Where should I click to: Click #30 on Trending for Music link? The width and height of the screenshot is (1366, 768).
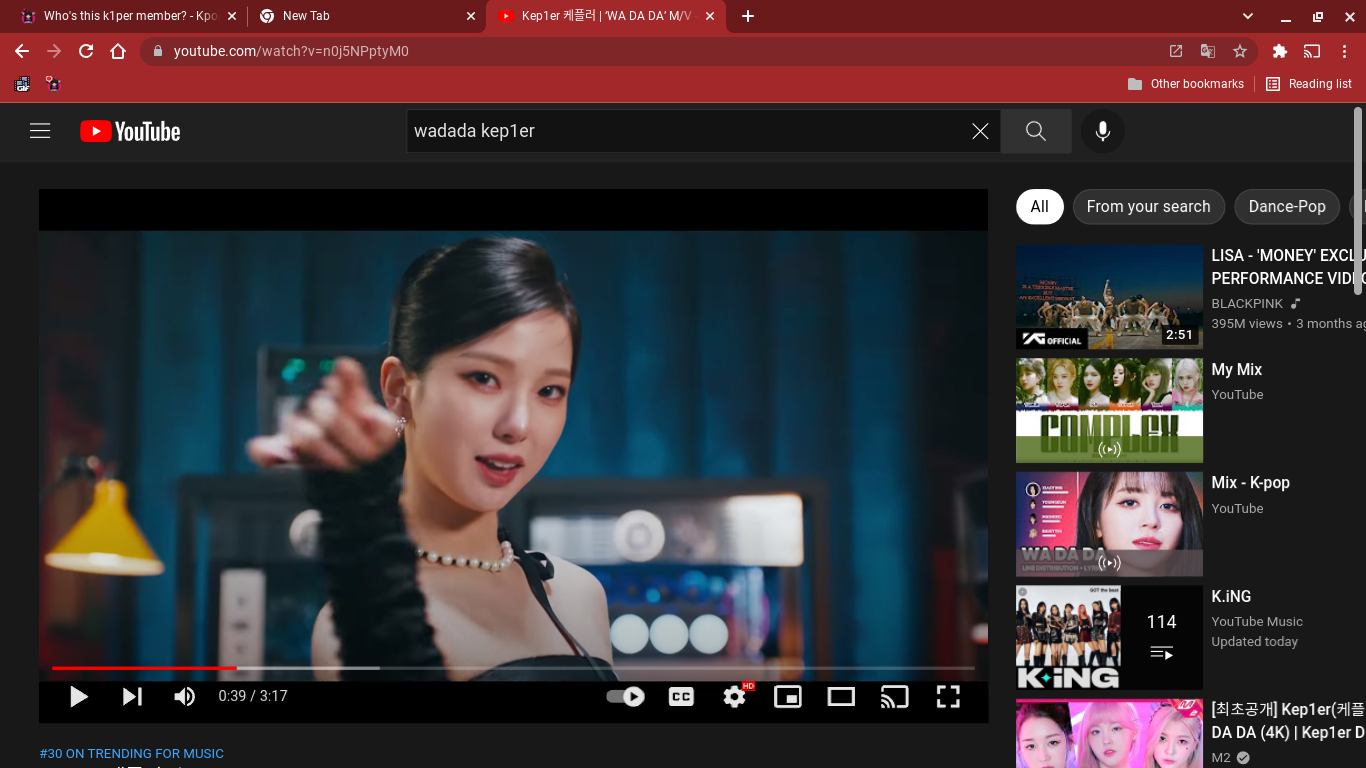coord(132,754)
